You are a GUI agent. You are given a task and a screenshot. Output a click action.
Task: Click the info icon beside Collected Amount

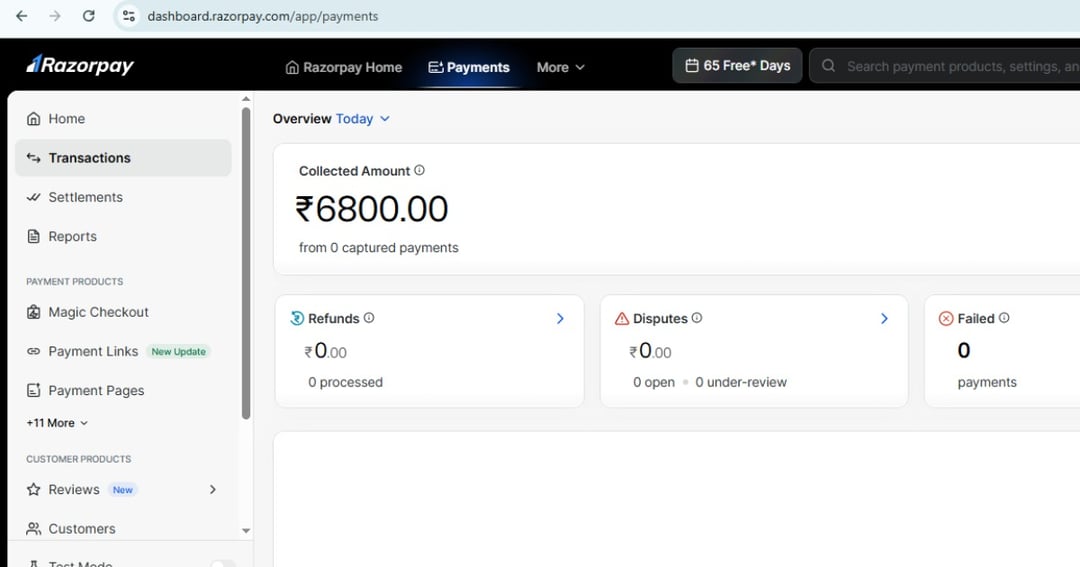(419, 170)
